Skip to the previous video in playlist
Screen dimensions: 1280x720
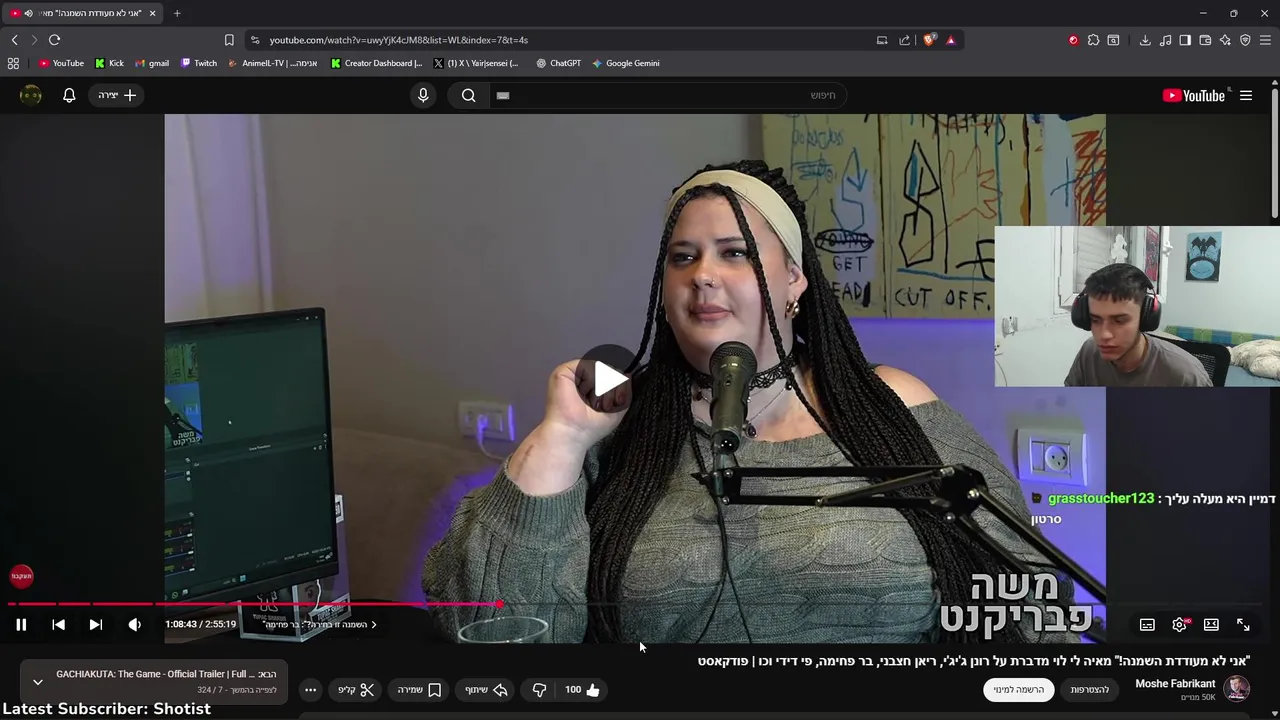(x=59, y=625)
